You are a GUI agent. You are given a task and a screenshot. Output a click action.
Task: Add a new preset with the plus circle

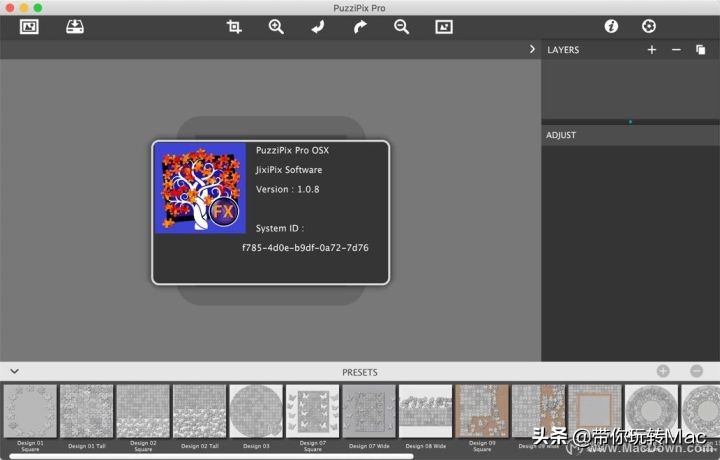point(663,371)
